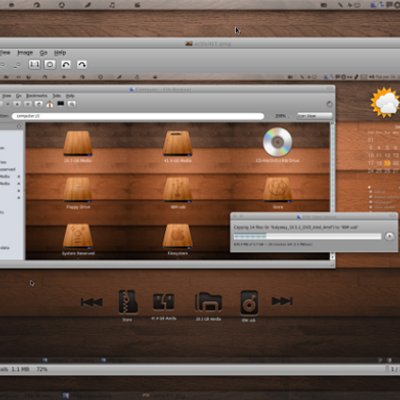
Task: Click the home icon in pictured file browser
Action: coord(50,104)
